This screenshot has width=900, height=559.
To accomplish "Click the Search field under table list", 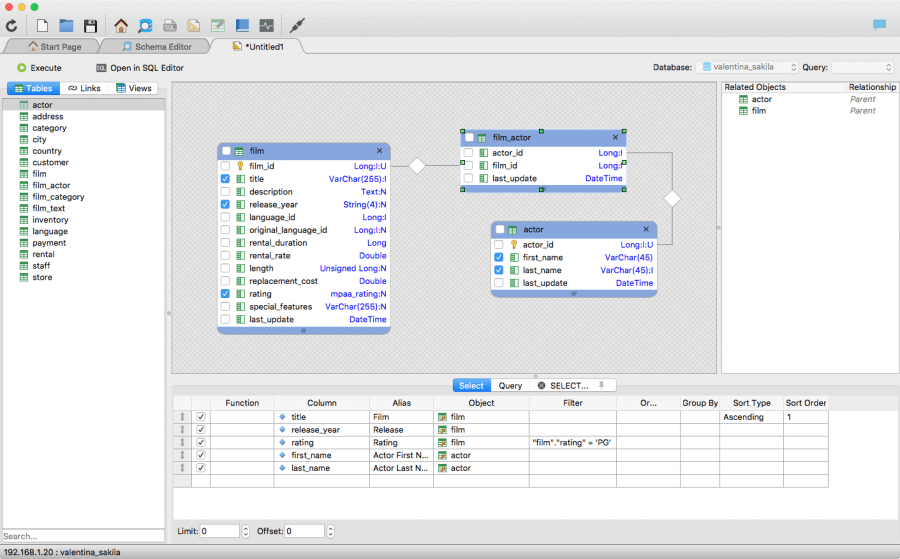I will [83, 536].
